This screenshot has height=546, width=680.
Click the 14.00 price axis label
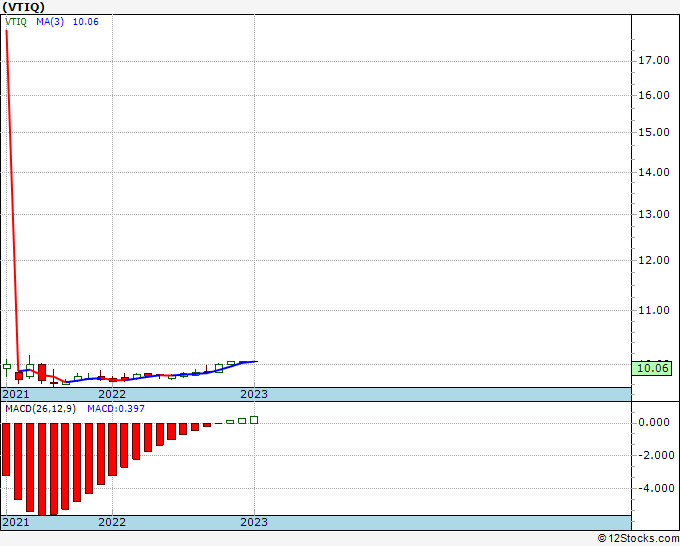click(654, 172)
